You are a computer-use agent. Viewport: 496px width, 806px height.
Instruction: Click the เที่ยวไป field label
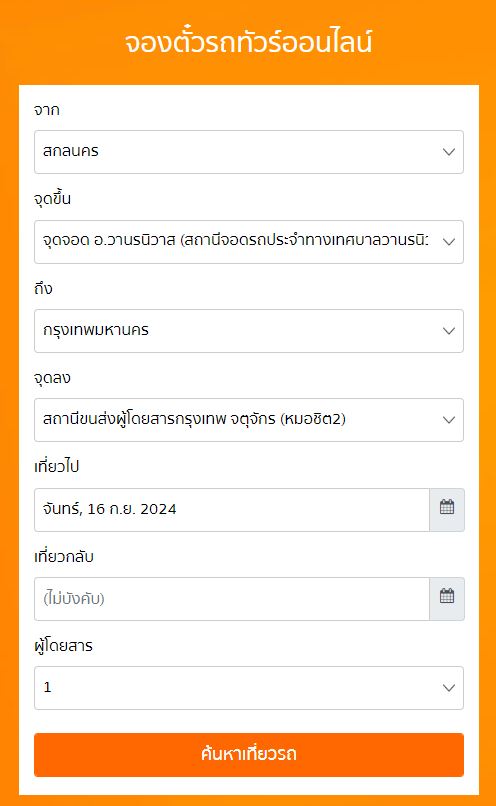(57, 467)
